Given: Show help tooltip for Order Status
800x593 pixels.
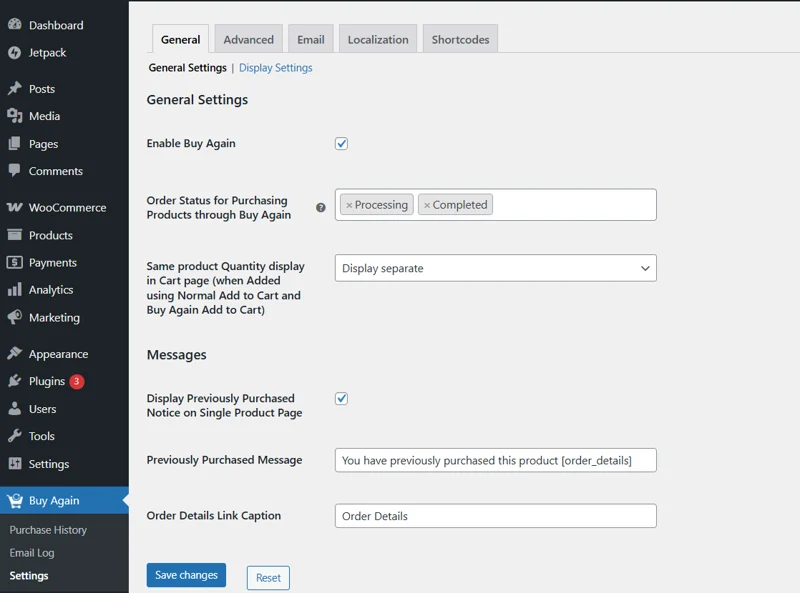Looking at the screenshot, I should pos(320,207).
